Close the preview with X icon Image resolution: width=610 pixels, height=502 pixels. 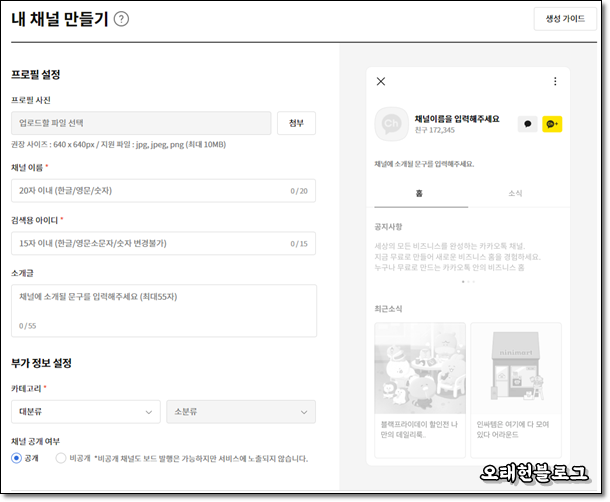(381, 81)
